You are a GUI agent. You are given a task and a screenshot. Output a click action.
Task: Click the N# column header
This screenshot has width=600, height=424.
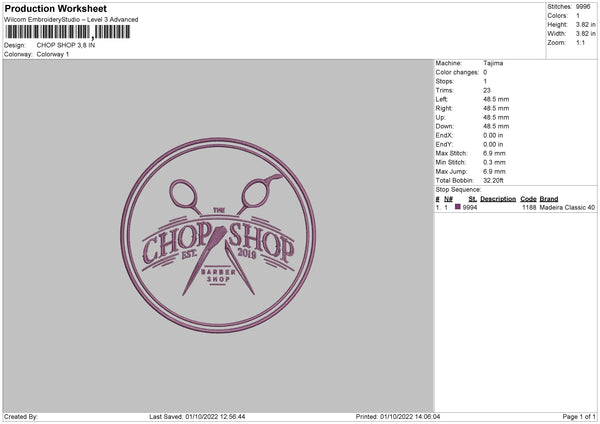448,199
